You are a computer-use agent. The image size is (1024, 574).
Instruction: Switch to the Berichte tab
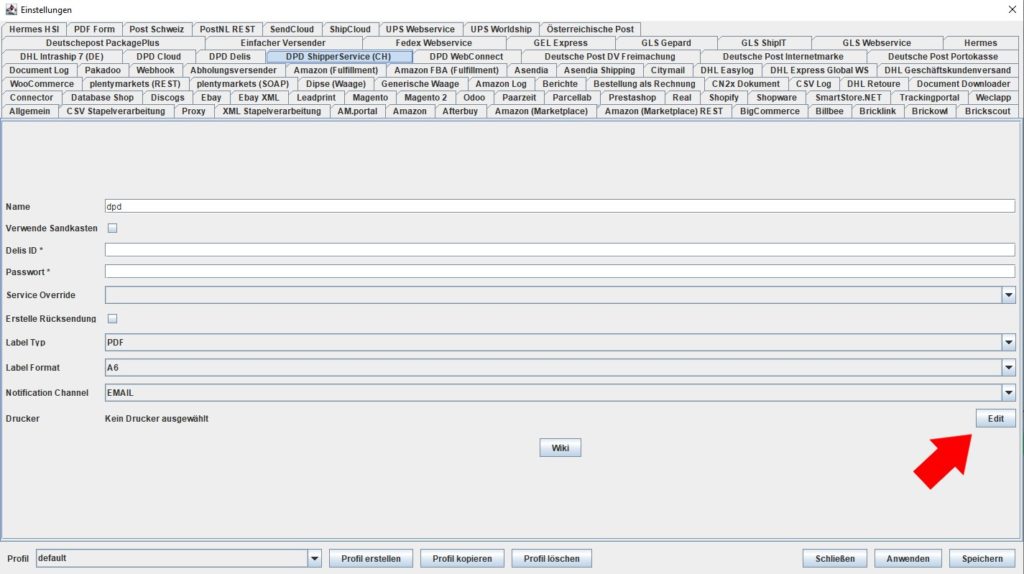click(x=560, y=84)
